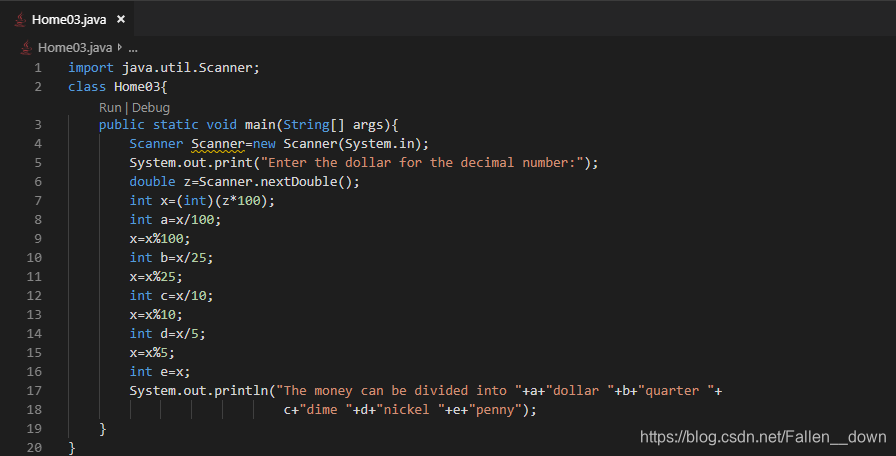Click line number 17 in the gutter

pos(34,391)
